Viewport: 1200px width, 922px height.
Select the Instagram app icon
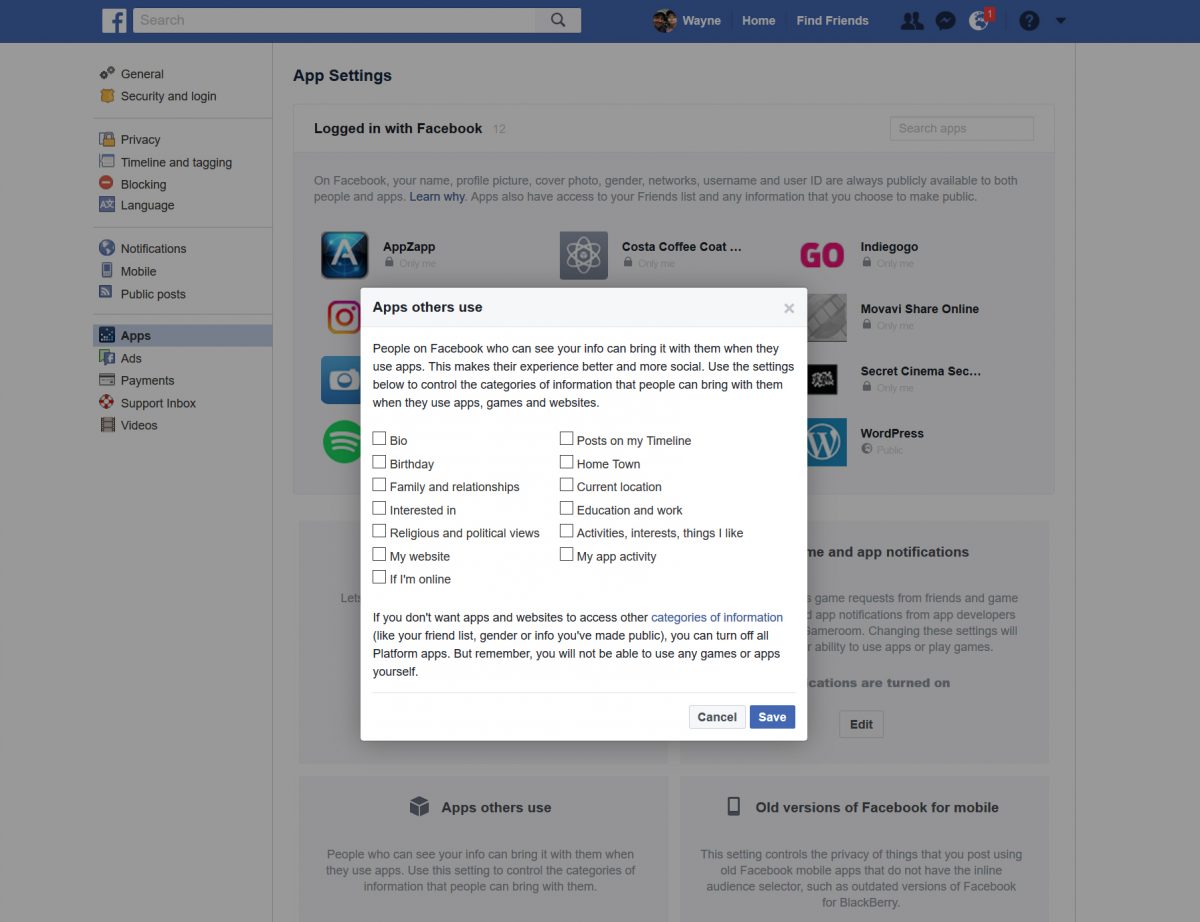[x=344, y=317]
